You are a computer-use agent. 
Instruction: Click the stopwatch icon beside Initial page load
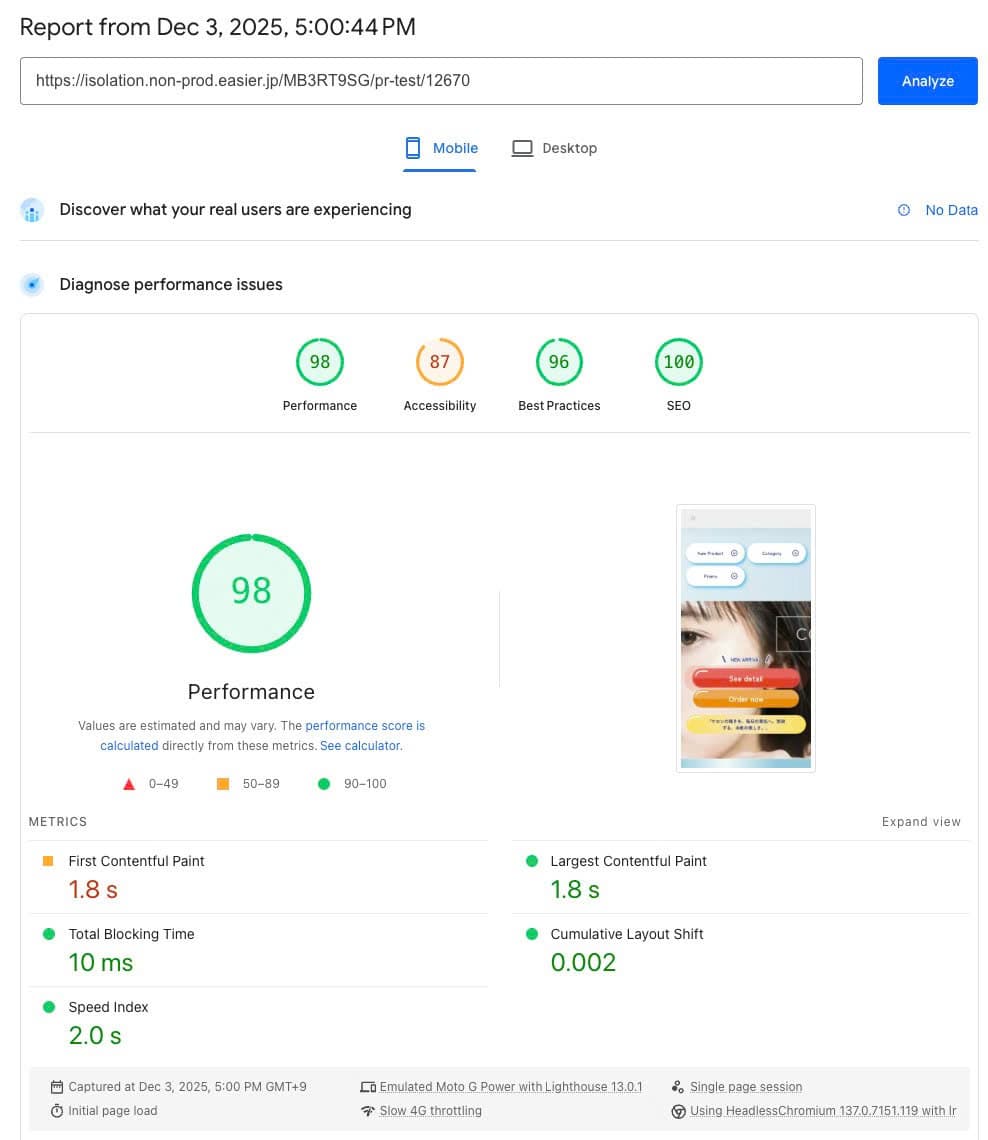point(57,1111)
